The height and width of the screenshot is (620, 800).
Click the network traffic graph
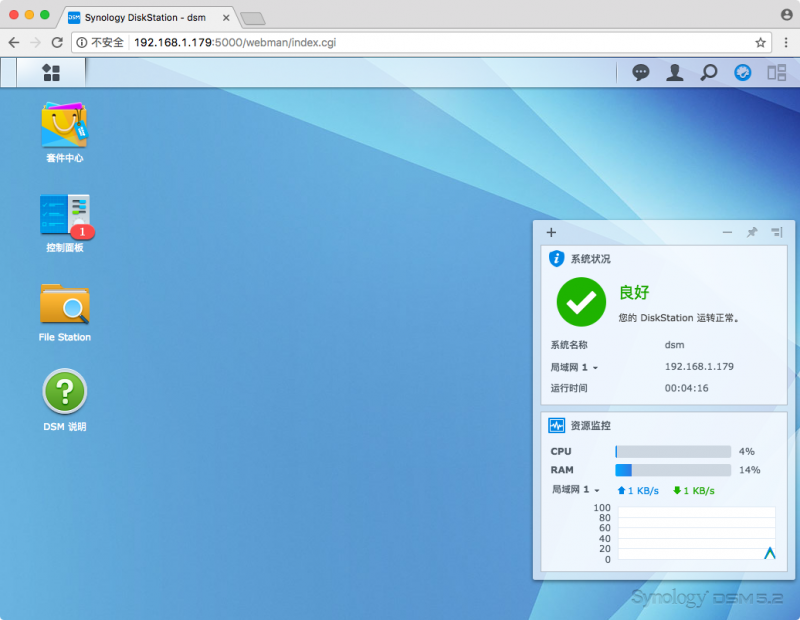point(696,533)
